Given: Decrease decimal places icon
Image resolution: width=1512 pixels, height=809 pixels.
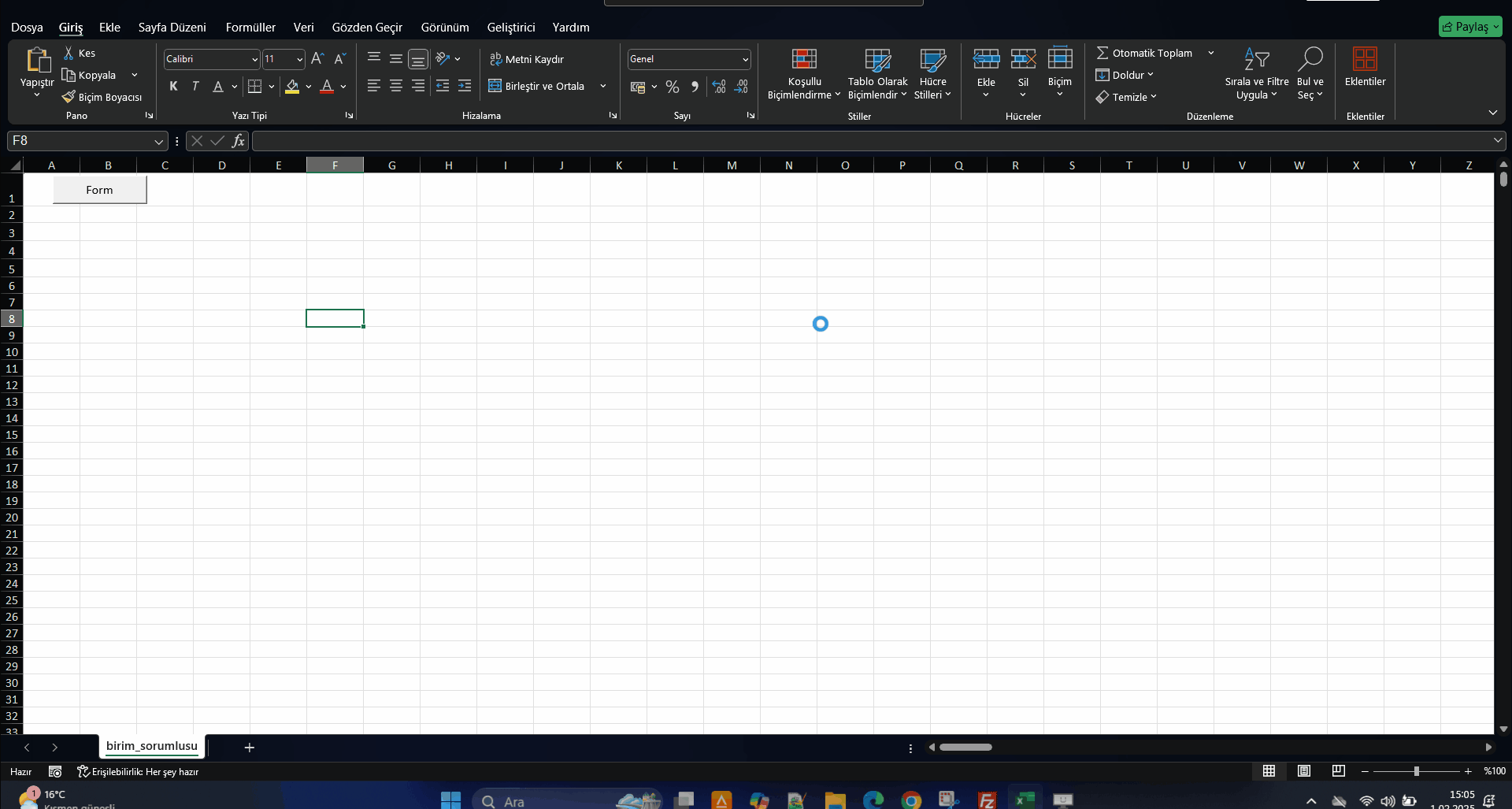Looking at the screenshot, I should pos(741,87).
